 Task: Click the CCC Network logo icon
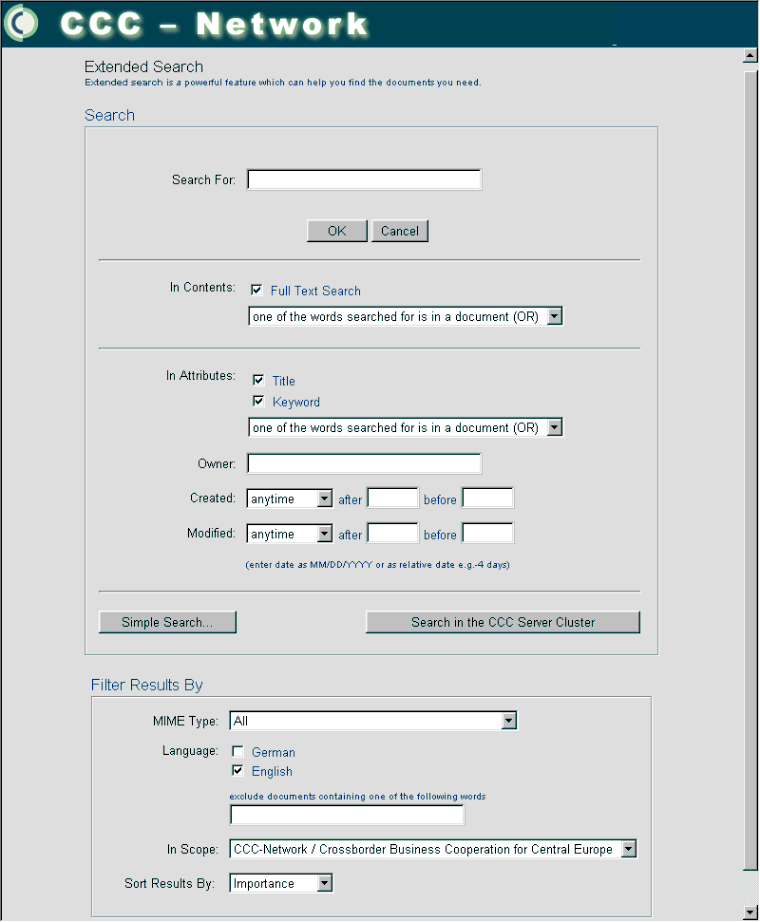[22, 23]
